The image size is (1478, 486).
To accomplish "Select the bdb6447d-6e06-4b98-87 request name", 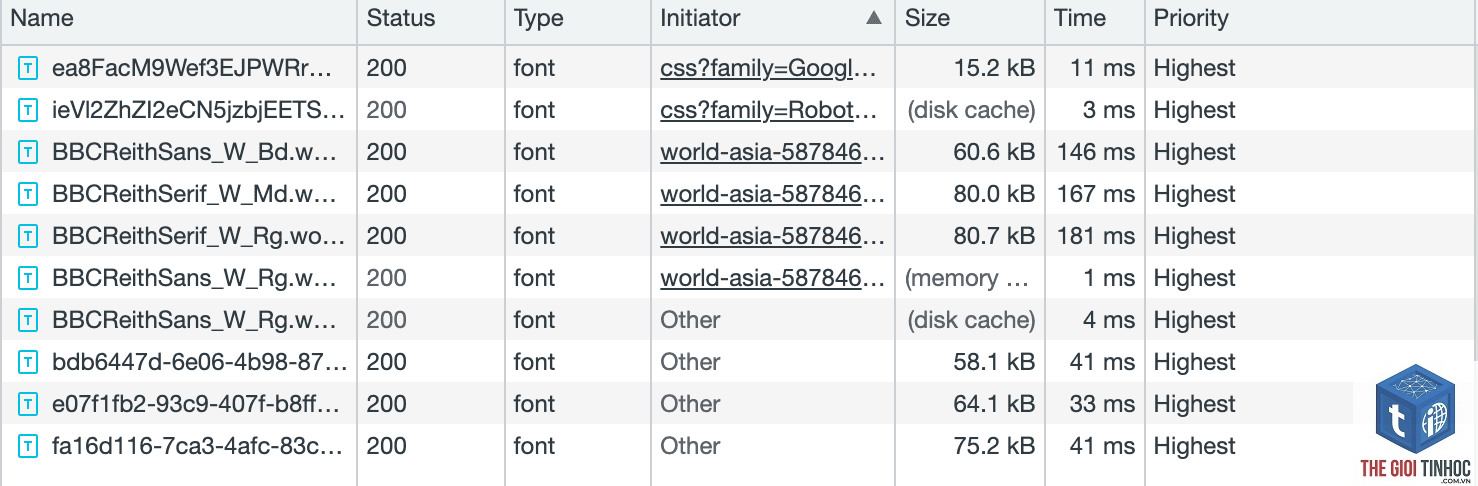I will coord(199,363).
